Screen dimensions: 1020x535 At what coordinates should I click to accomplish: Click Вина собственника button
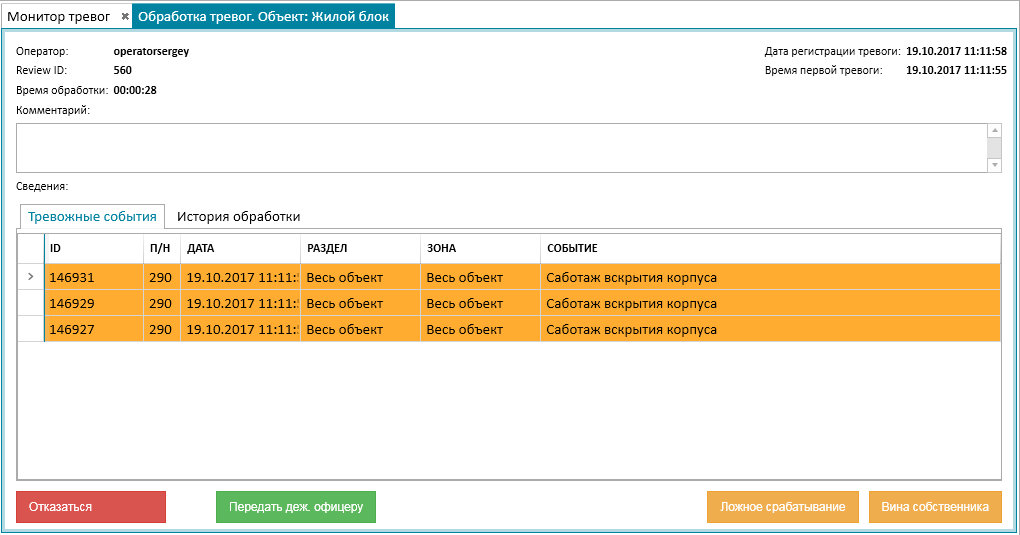(x=935, y=507)
